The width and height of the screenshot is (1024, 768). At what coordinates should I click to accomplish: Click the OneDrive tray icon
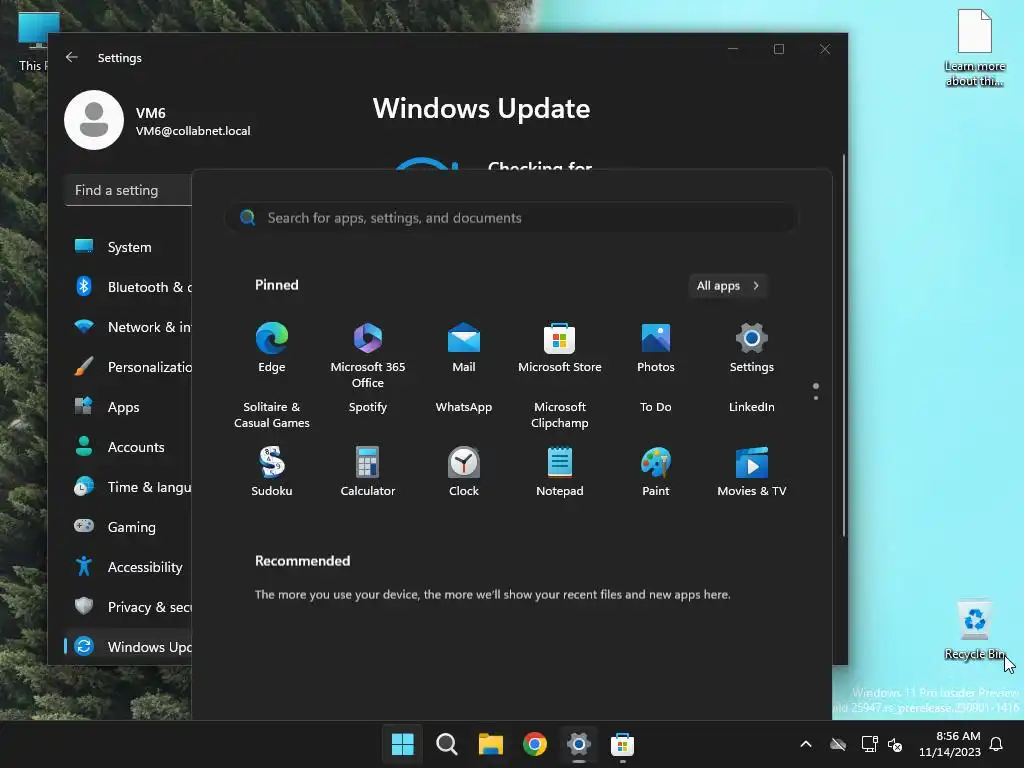tap(838, 744)
